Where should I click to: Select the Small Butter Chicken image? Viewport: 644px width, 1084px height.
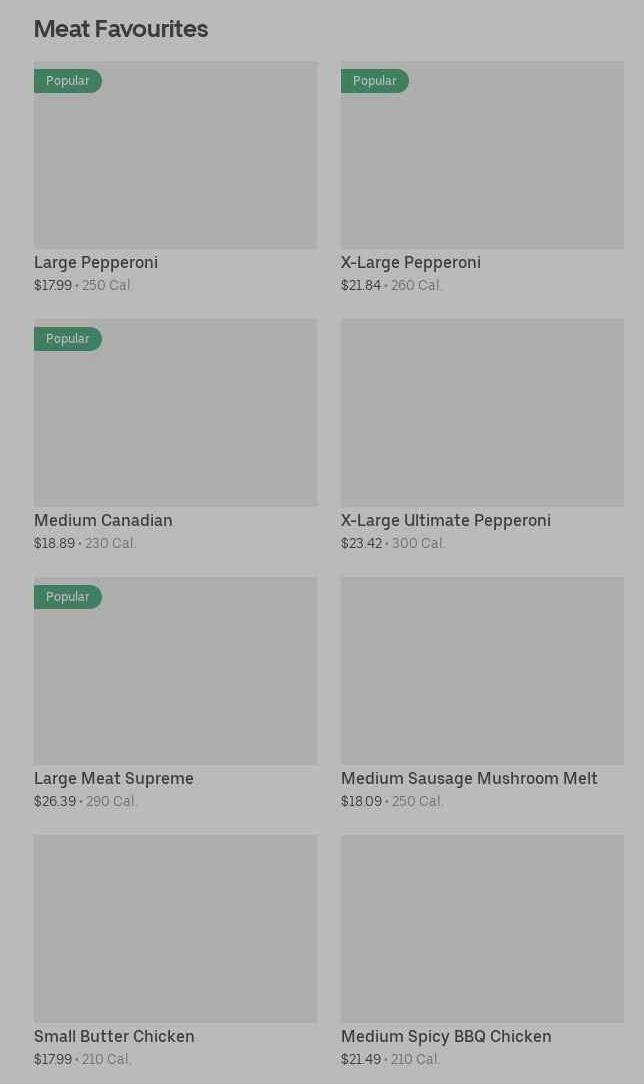pyautogui.click(x=176, y=928)
